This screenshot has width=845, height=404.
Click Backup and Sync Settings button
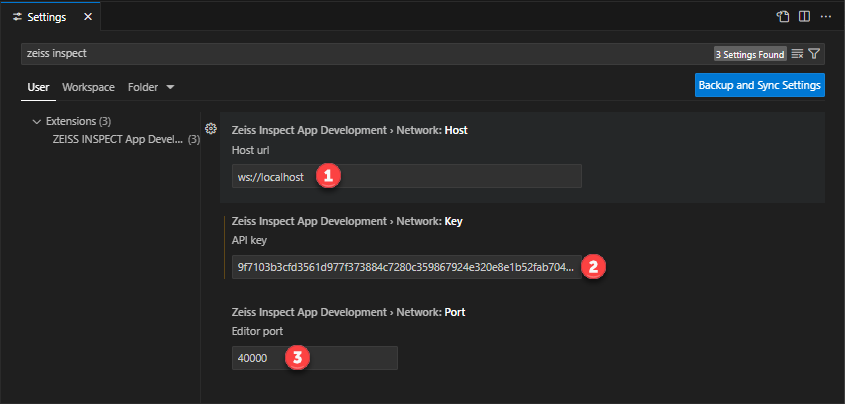coord(759,85)
